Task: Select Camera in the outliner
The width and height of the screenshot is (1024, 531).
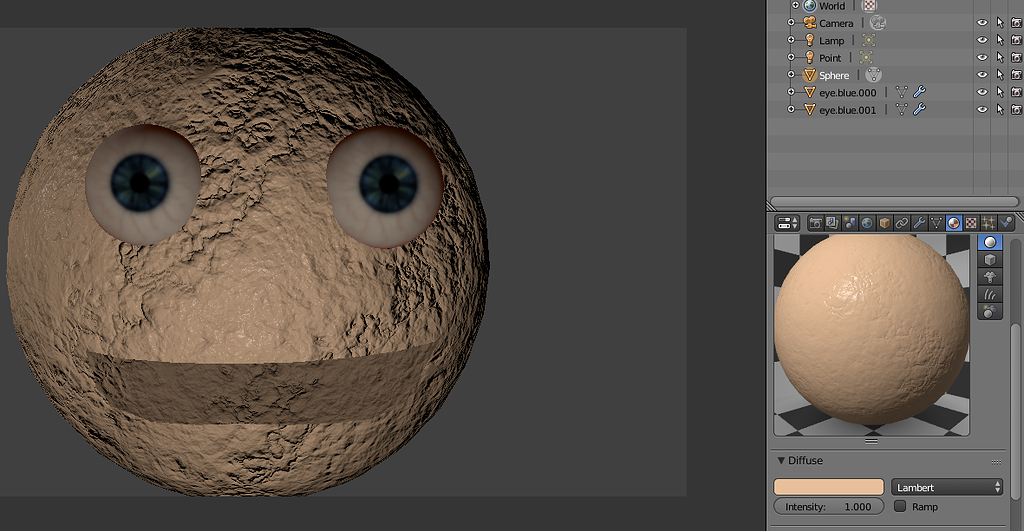Action: point(836,24)
